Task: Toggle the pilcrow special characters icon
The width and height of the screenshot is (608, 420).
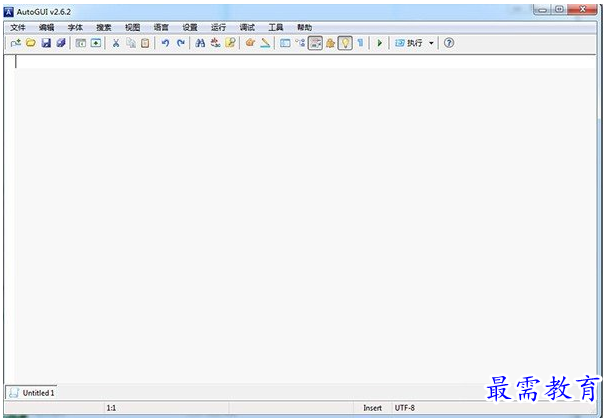Action: pyautogui.click(x=360, y=43)
